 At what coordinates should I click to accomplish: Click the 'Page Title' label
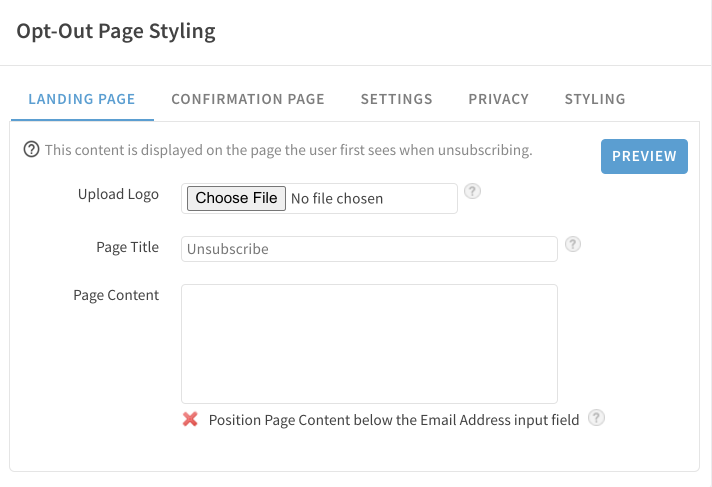pyautogui.click(x=127, y=247)
